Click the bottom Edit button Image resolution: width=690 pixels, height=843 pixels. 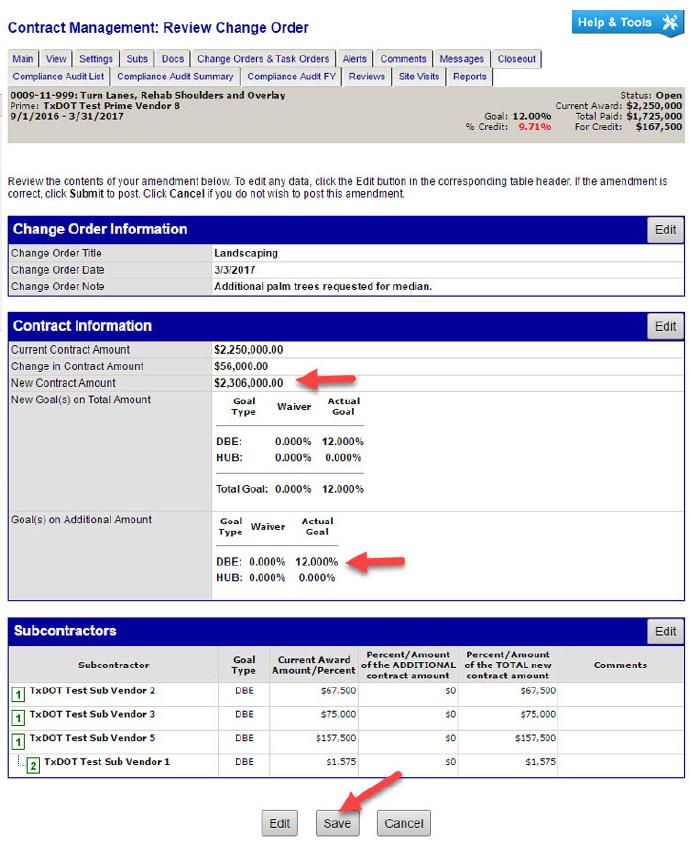point(279,823)
